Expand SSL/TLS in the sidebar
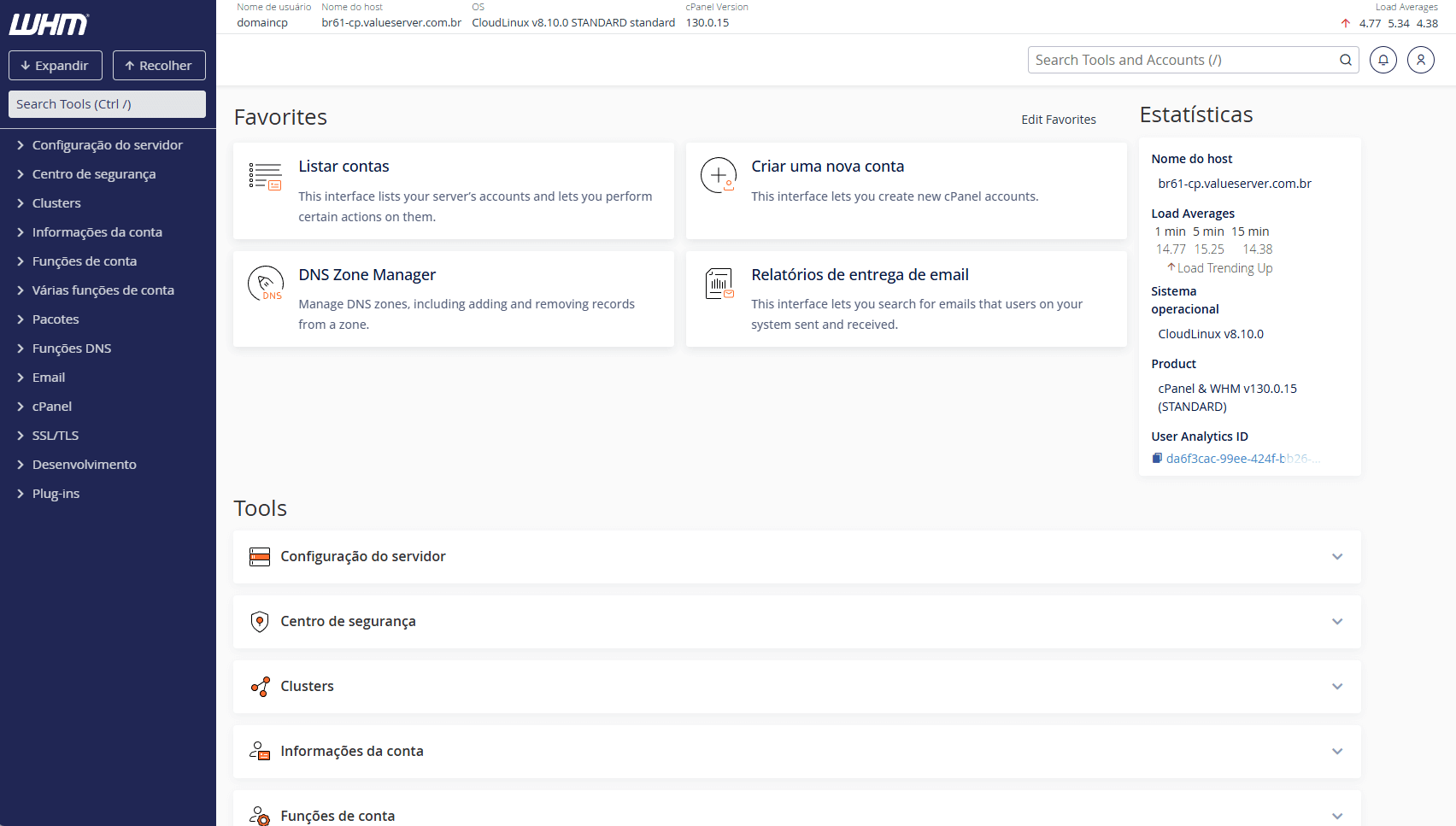The image size is (1456, 826). click(x=56, y=436)
